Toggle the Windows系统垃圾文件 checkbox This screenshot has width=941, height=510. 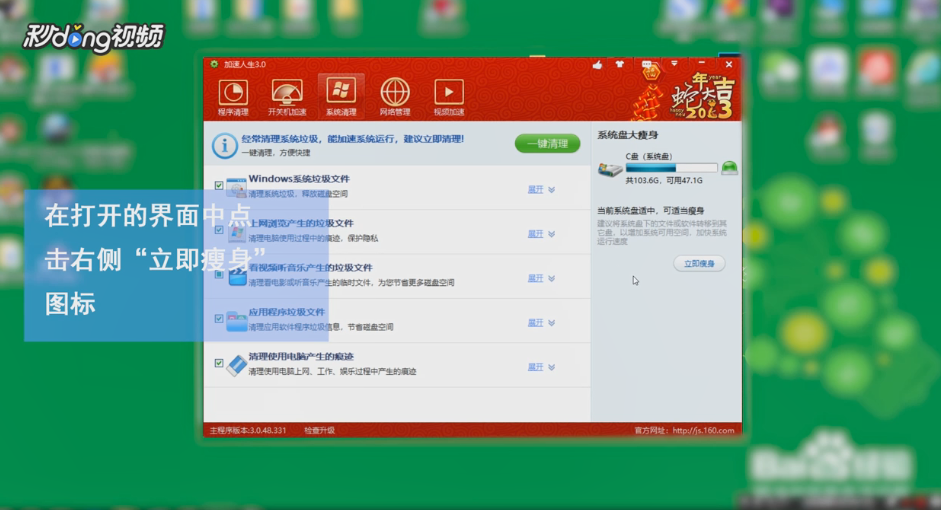tap(219, 185)
